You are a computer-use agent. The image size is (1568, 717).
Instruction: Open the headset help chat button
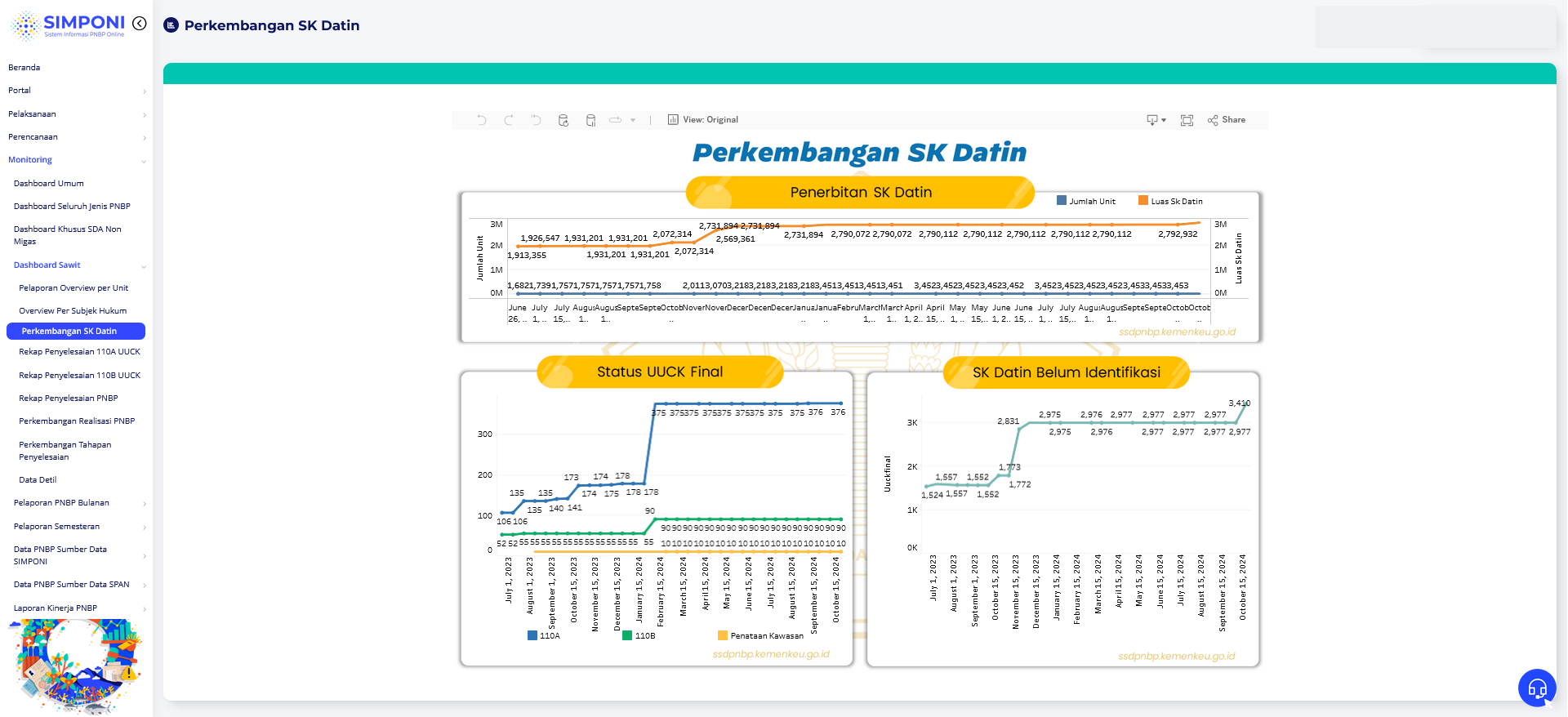pos(1537,688)
